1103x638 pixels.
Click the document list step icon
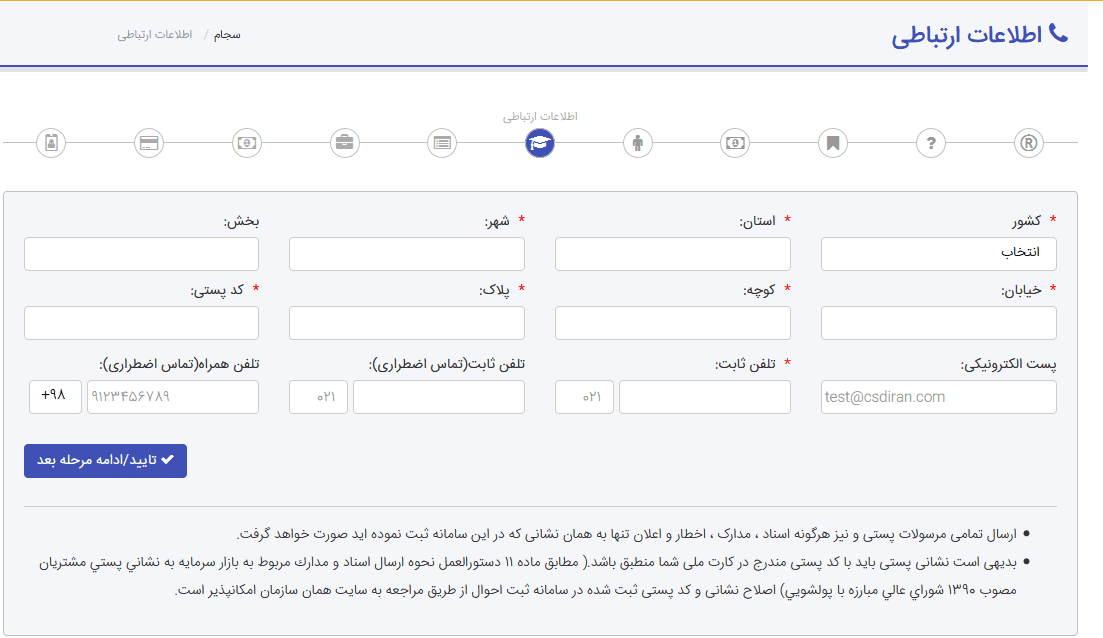pos(441,143)
